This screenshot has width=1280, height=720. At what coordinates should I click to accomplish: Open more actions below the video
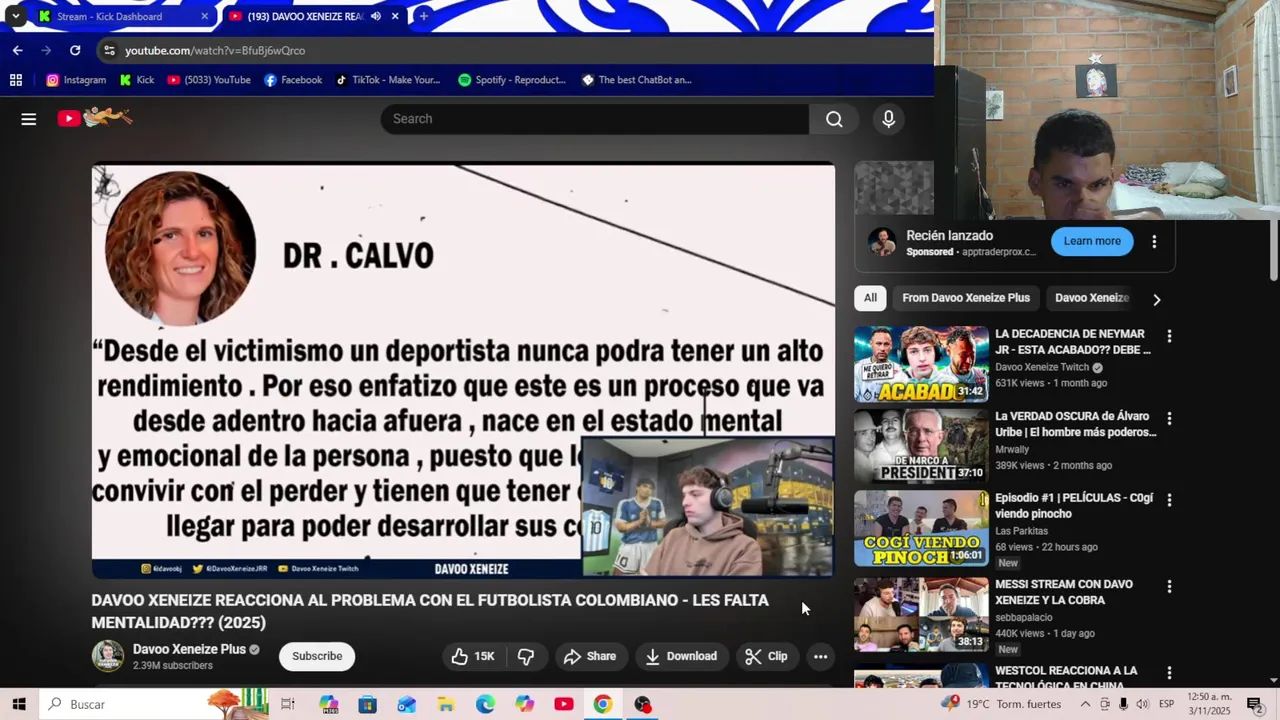click(x=820, y=656)
